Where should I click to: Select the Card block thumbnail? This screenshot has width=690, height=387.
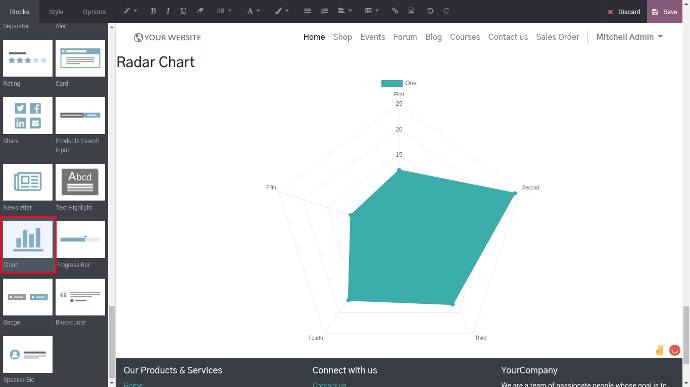[80, 59]
